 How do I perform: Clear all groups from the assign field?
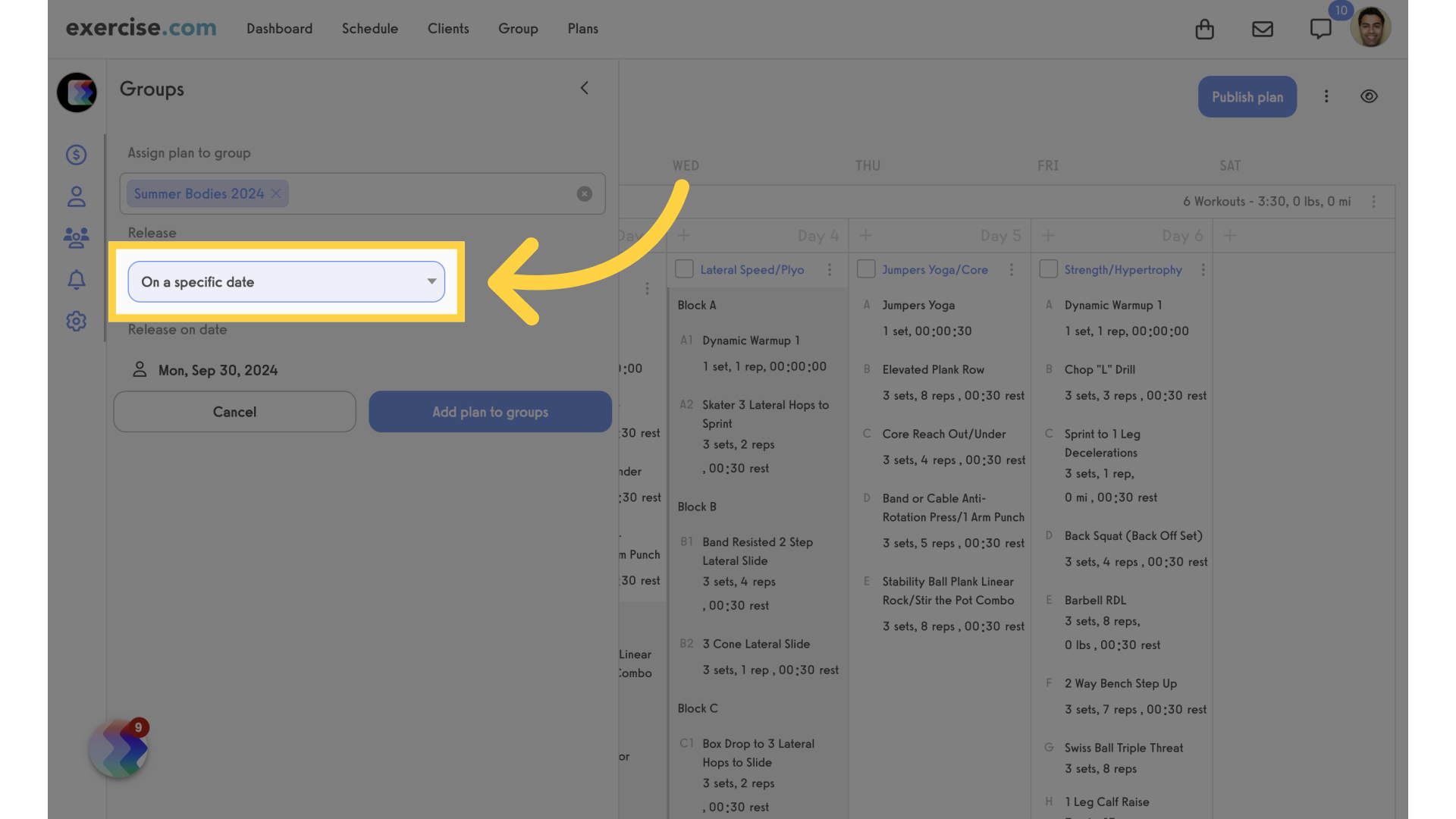(x=584, y=194)
